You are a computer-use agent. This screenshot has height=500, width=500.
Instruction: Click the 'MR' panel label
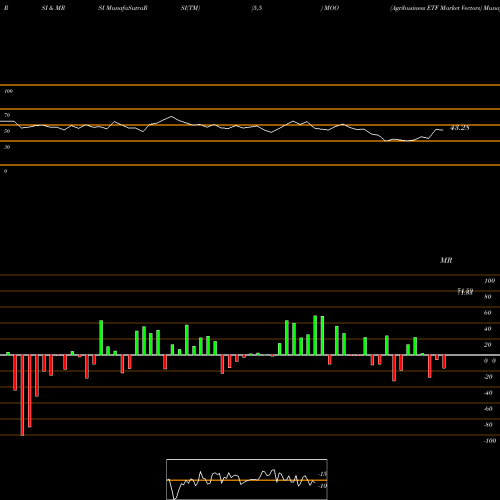tap(446, 260)
